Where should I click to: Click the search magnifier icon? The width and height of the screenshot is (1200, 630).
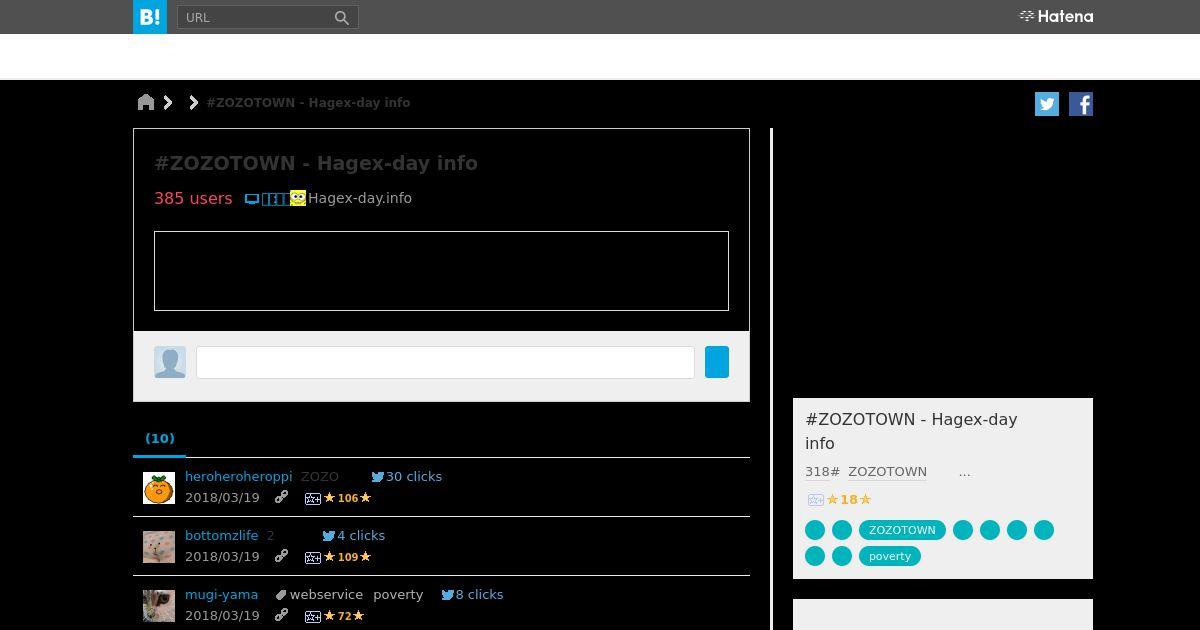click(x=342, y=17)
